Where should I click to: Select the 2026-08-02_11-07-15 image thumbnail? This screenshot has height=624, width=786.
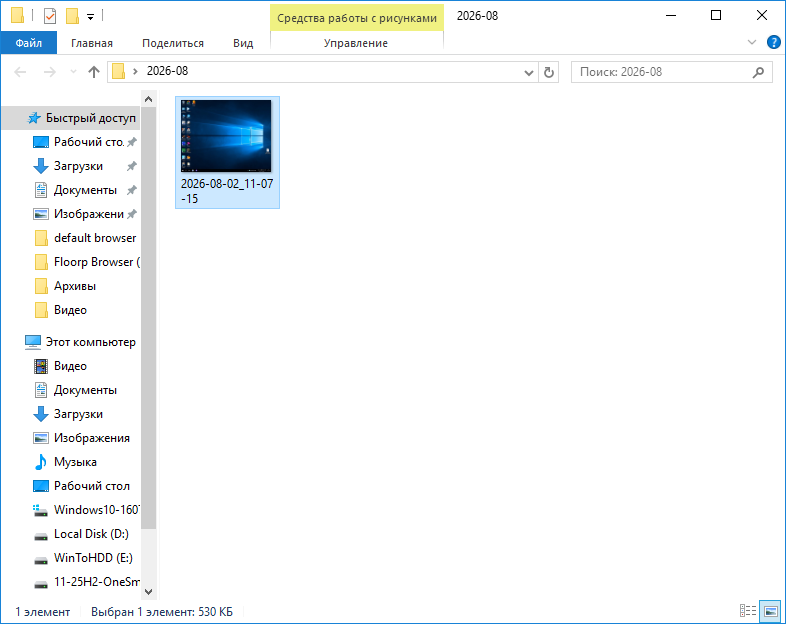226,136
